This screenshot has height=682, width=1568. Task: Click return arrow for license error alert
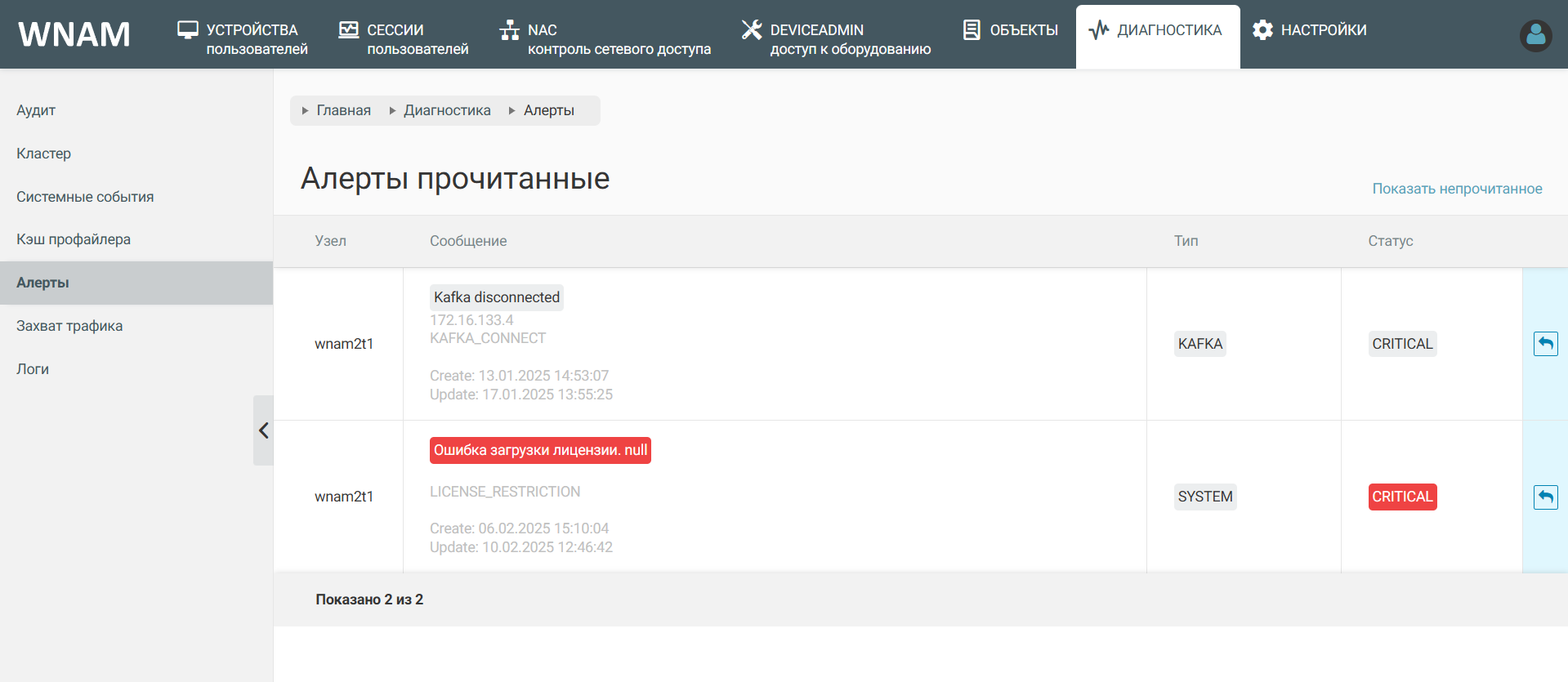click(1545, 497)
